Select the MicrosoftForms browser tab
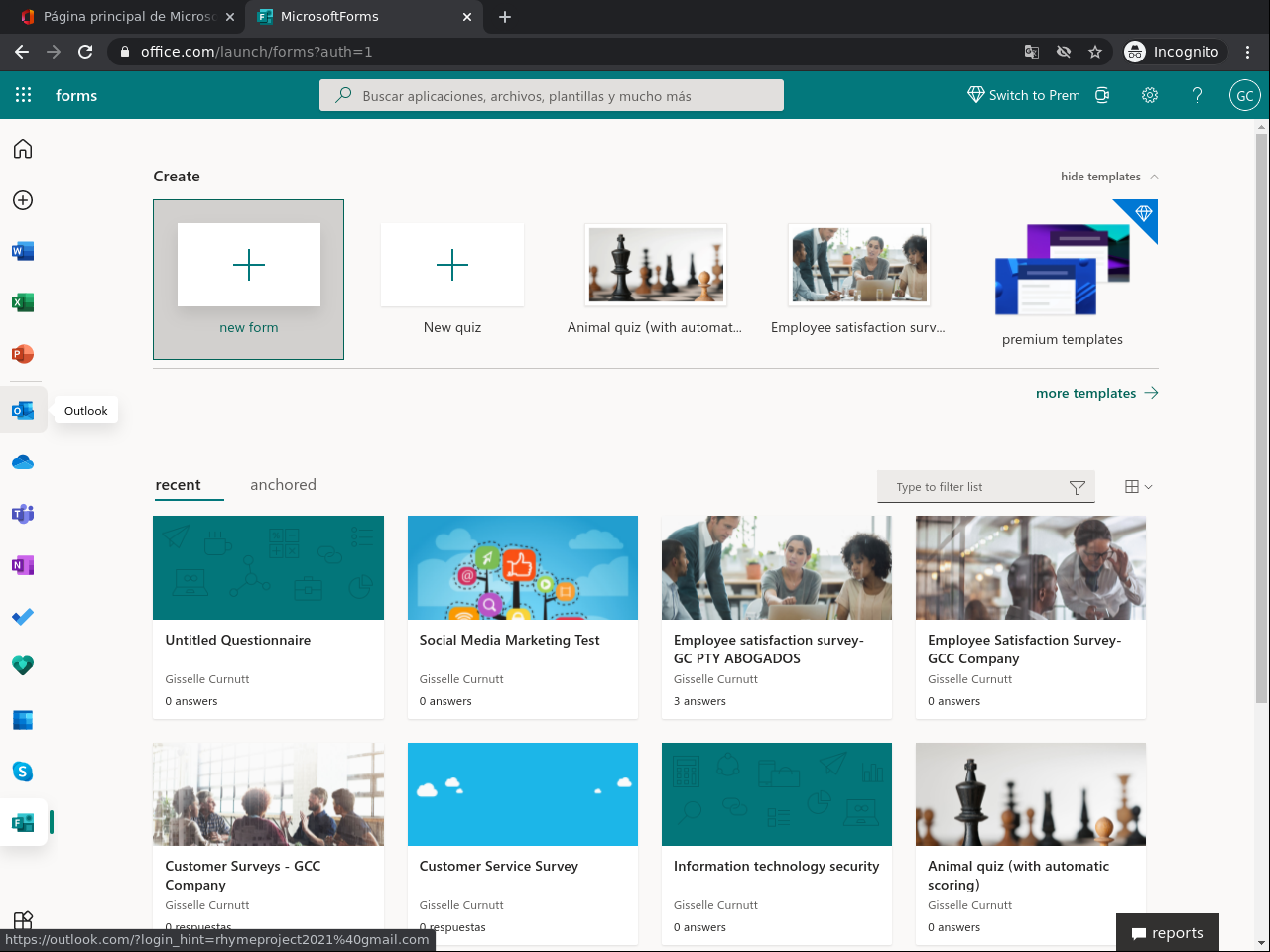 tap(364, 17)
